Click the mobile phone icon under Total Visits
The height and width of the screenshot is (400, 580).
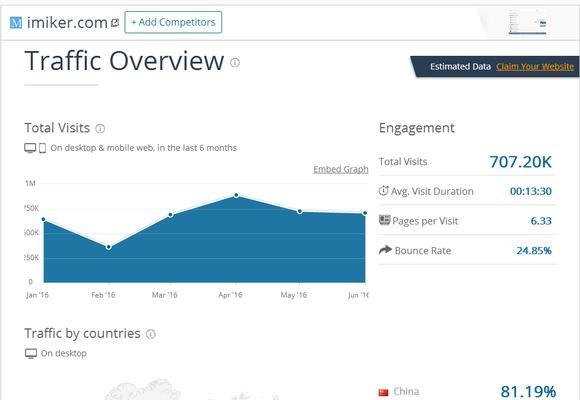(43, 148)
